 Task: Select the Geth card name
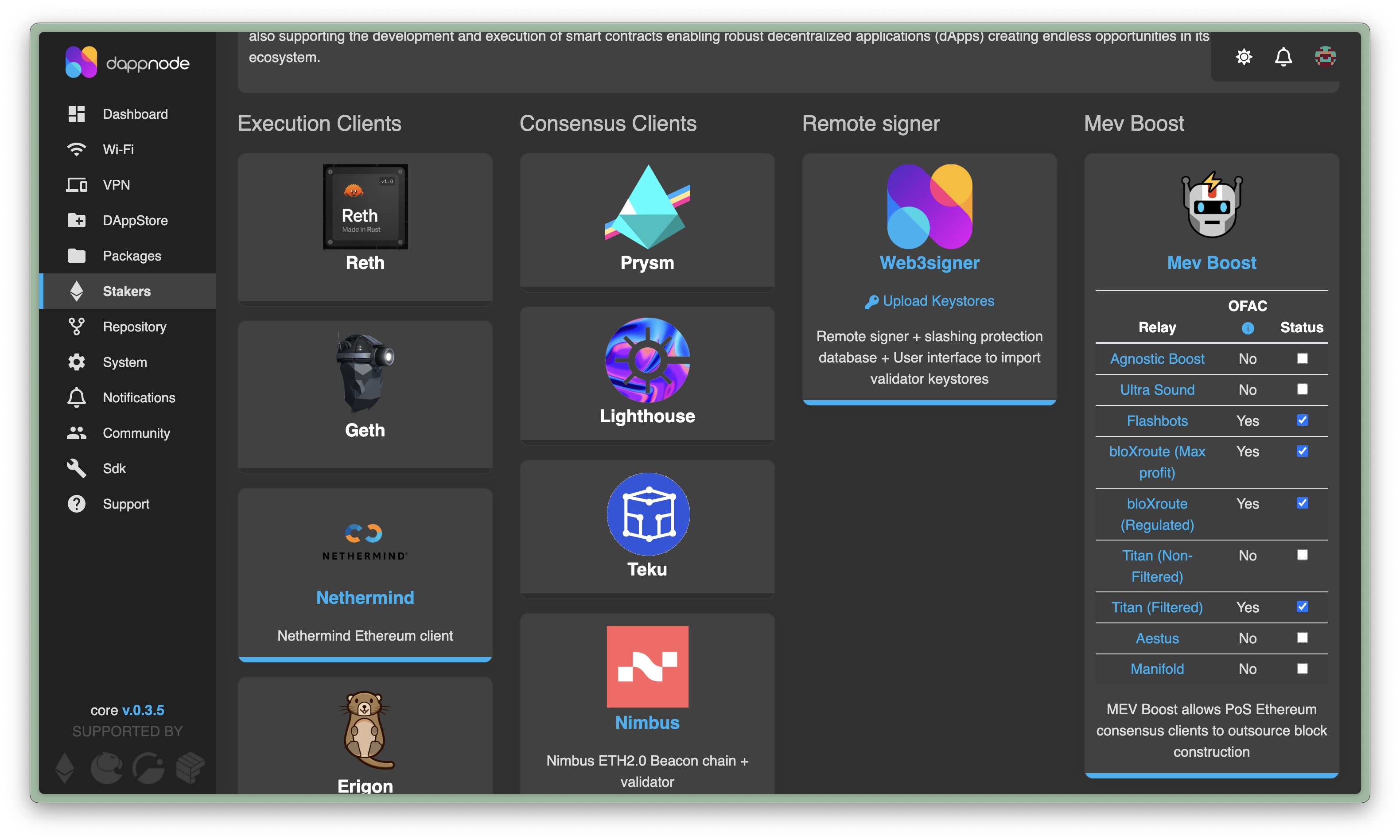point(365,430)
